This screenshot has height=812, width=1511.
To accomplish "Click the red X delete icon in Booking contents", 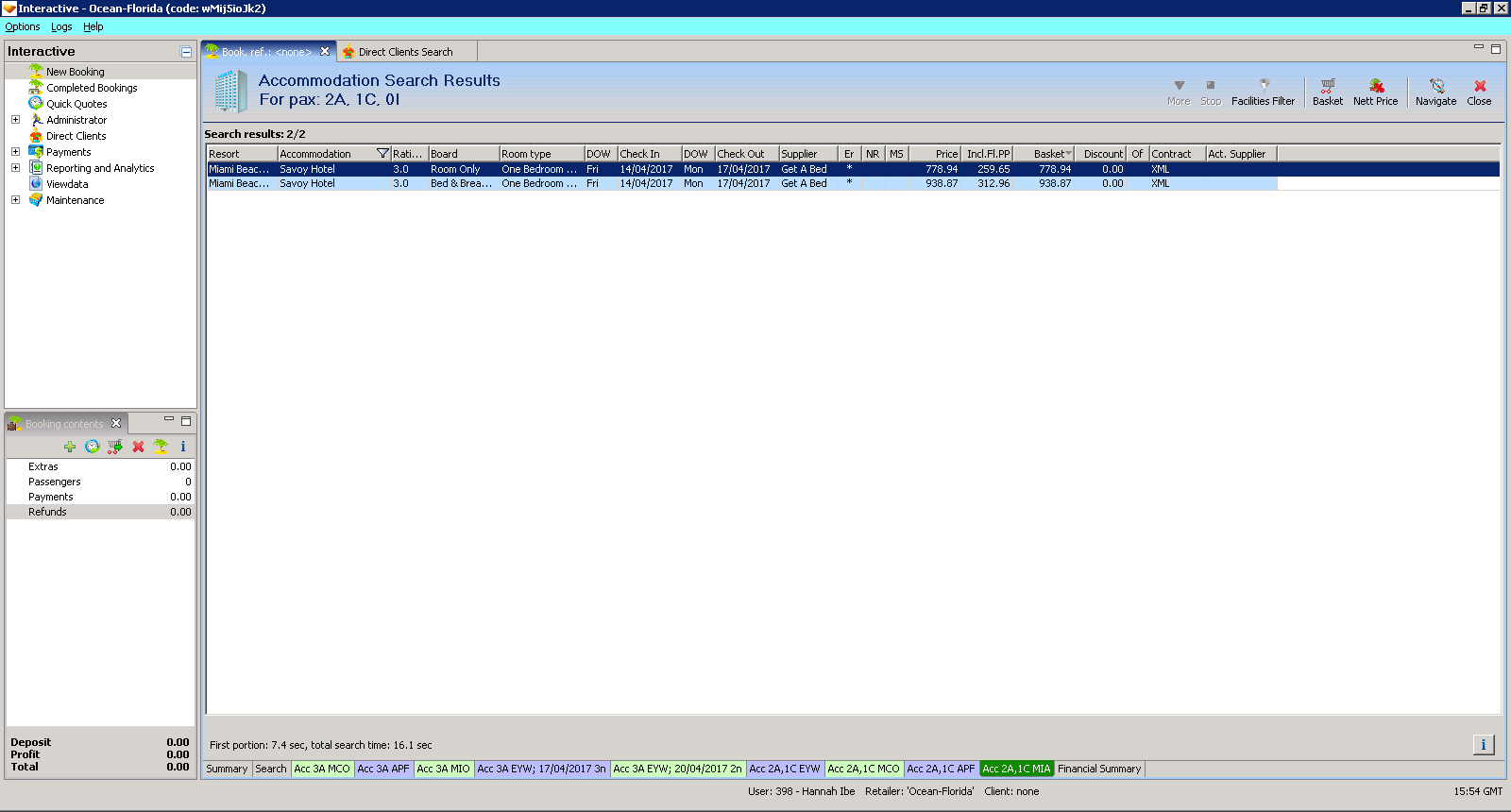I will click(x=138, y=447).
